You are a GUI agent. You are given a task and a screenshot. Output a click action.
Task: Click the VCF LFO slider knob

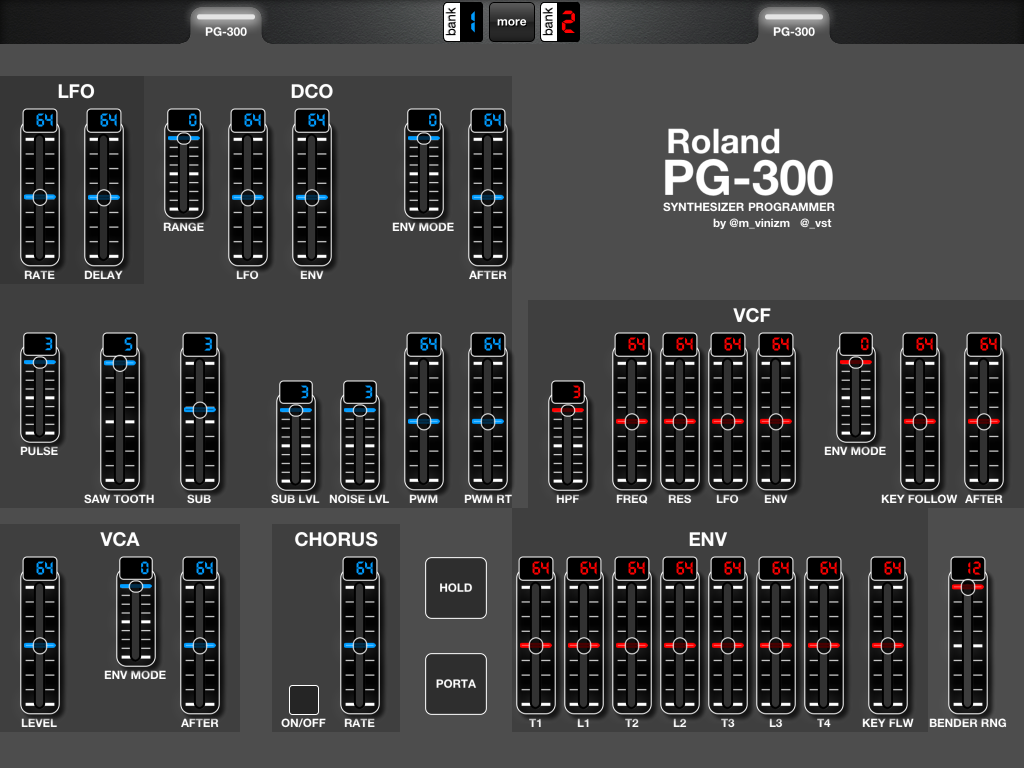728,421
